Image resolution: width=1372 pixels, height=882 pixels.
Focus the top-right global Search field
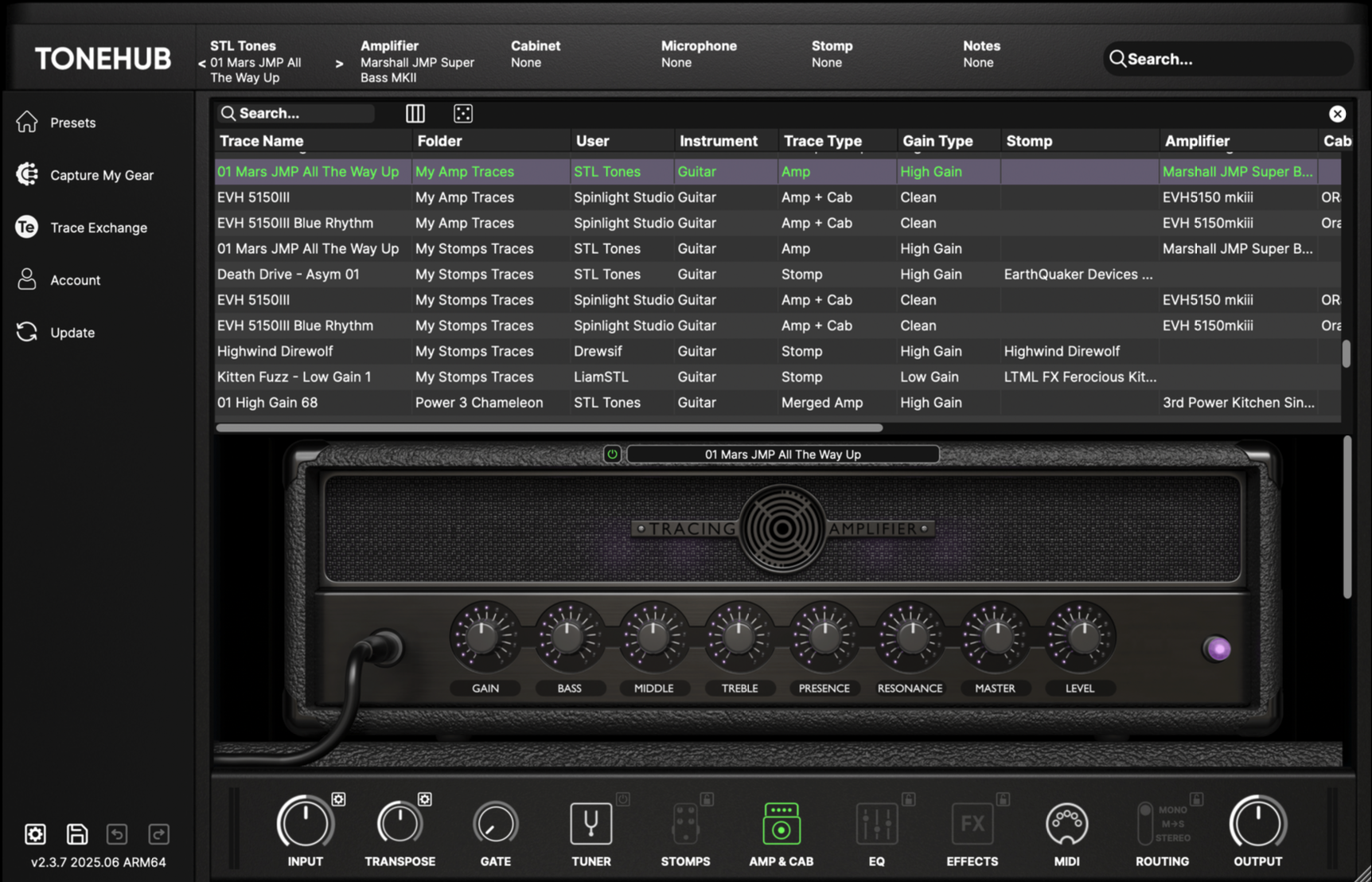pos(1228,59)
